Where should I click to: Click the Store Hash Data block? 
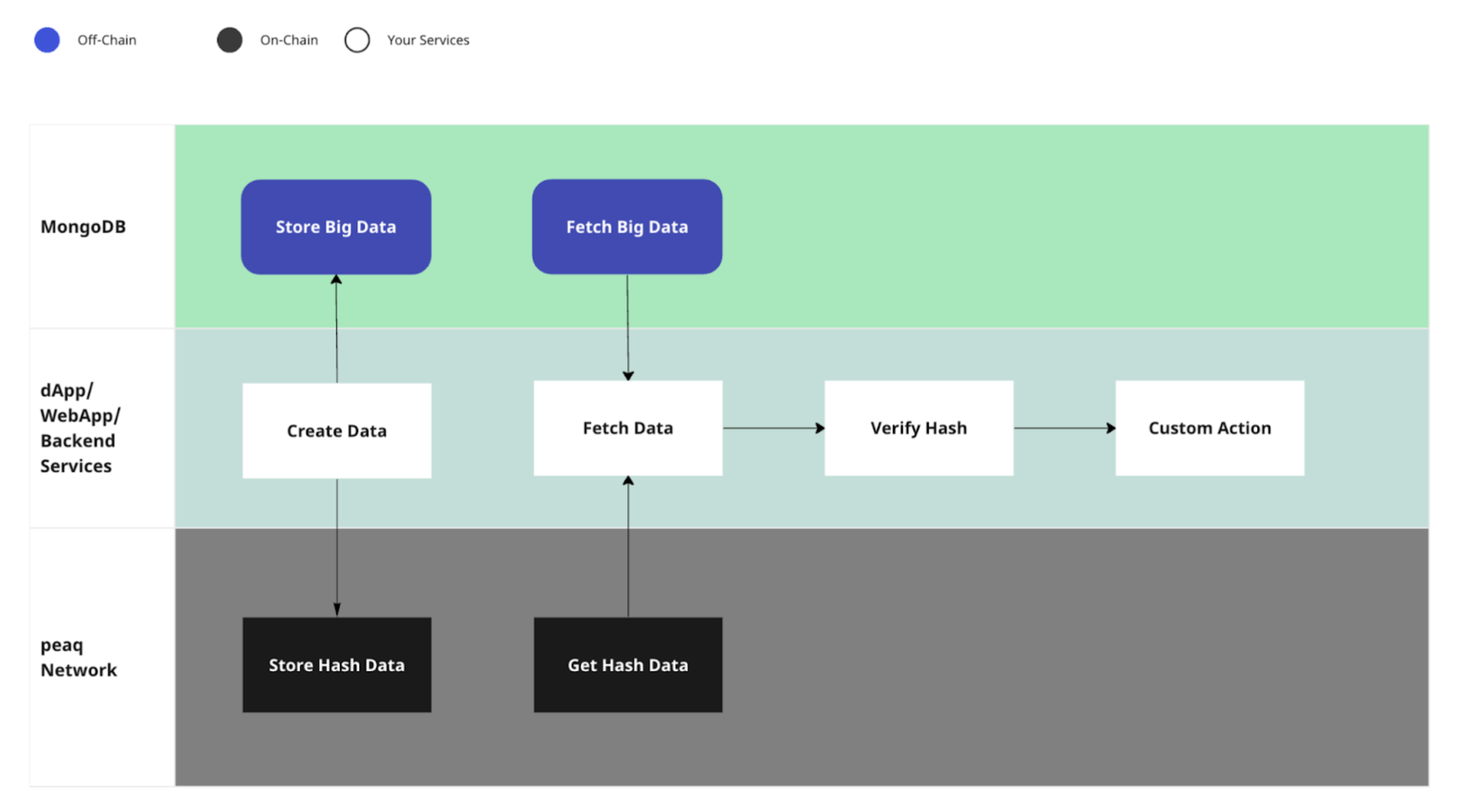tap(337, 665)
